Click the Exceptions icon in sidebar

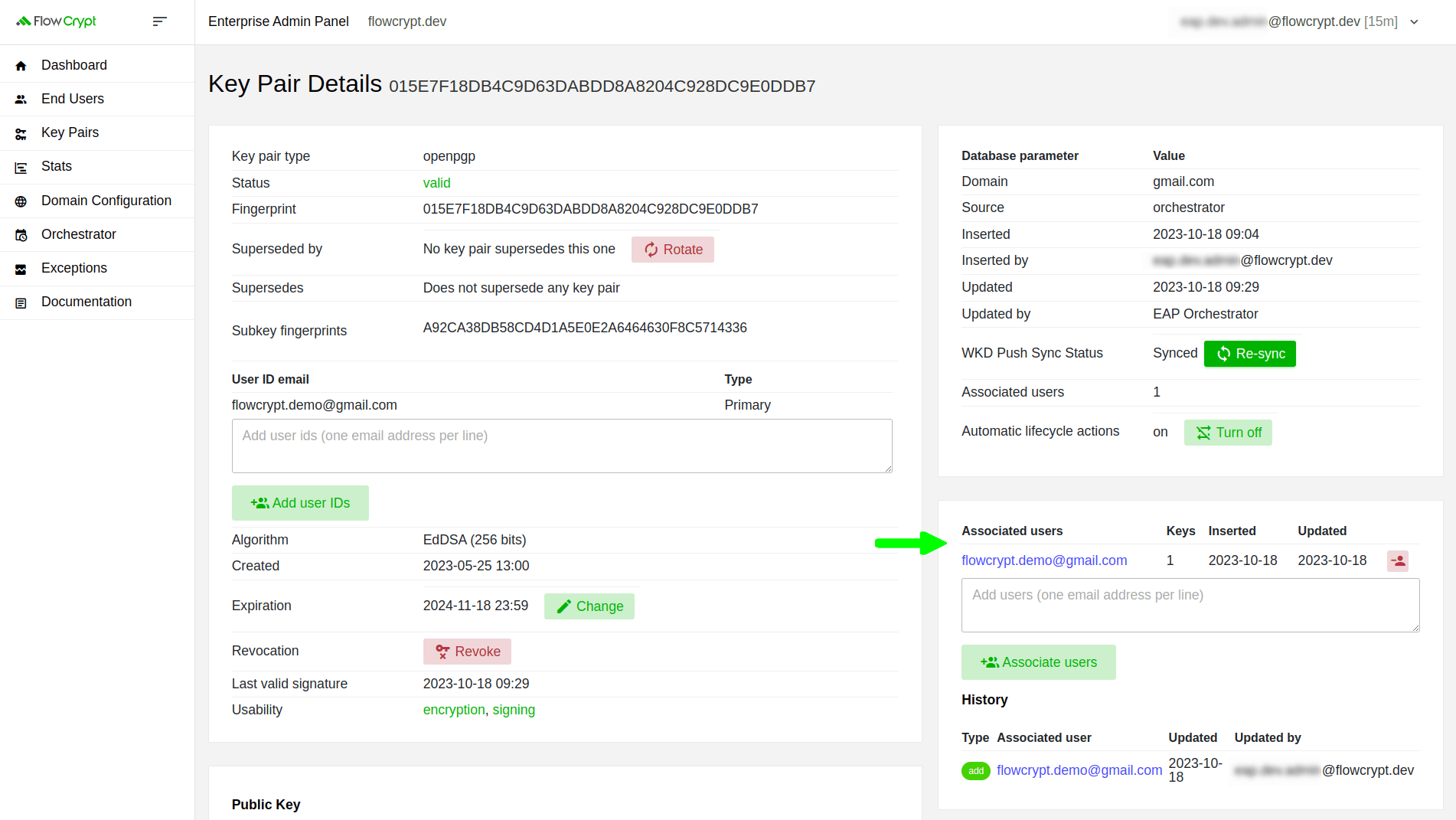pos(21,269)
